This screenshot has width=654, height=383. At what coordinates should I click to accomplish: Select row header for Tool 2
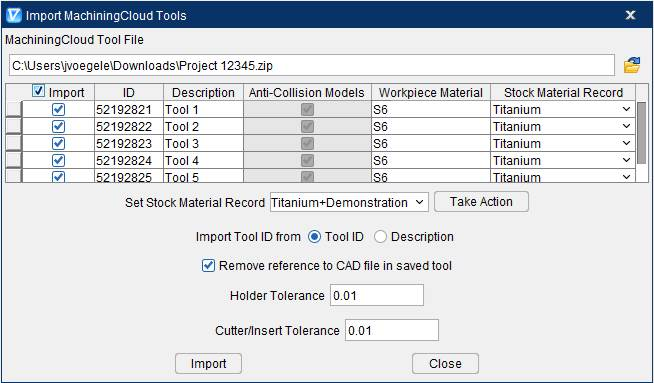coord(14,126)
